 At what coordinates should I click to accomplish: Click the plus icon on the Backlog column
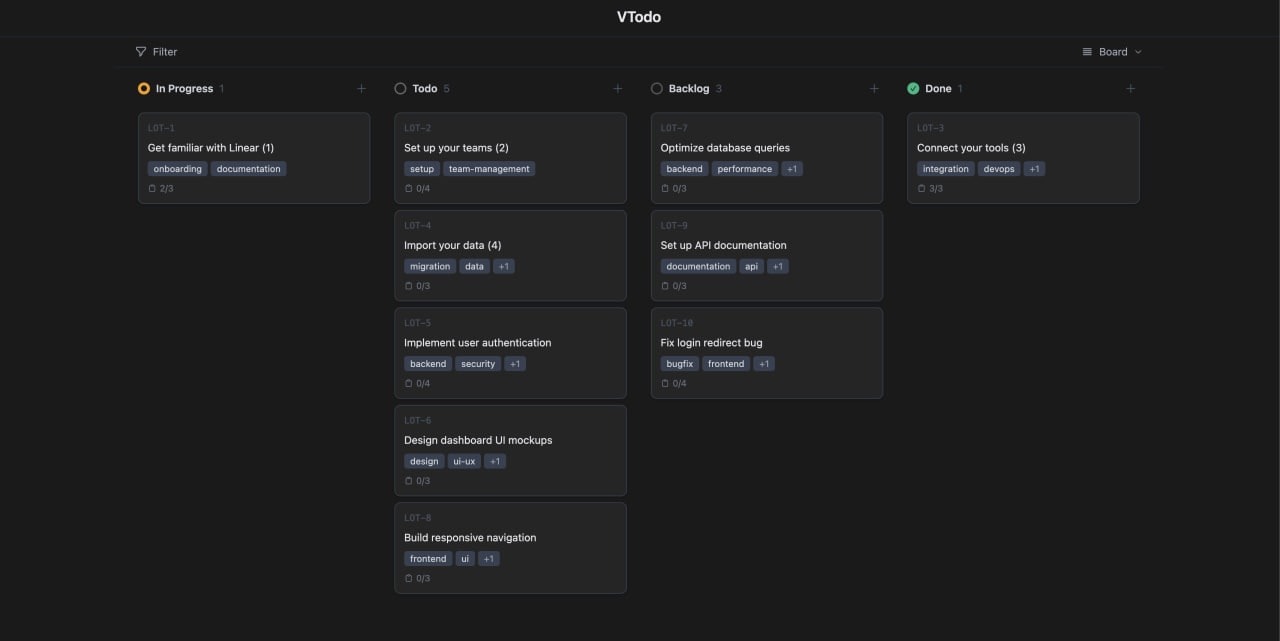pos(874,88)
